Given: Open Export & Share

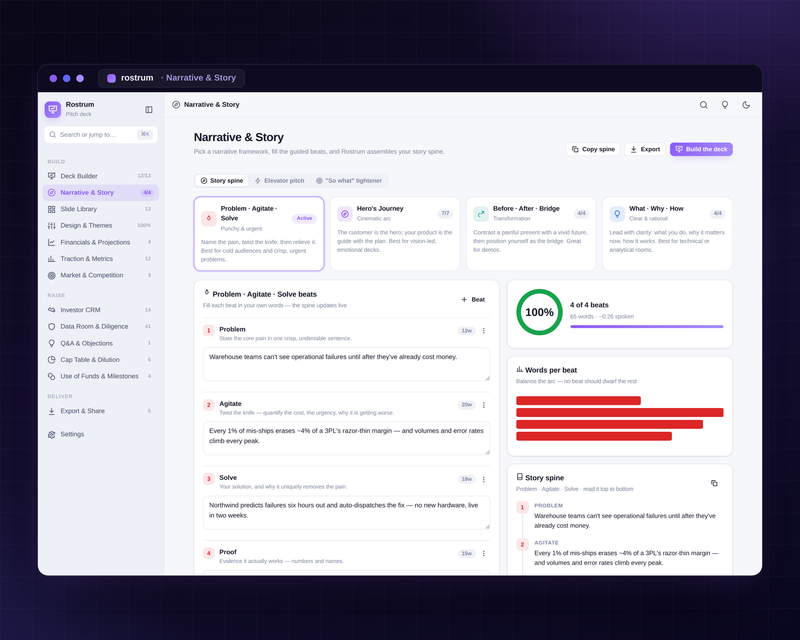Looking at the screenshot, I should [101, 411].
